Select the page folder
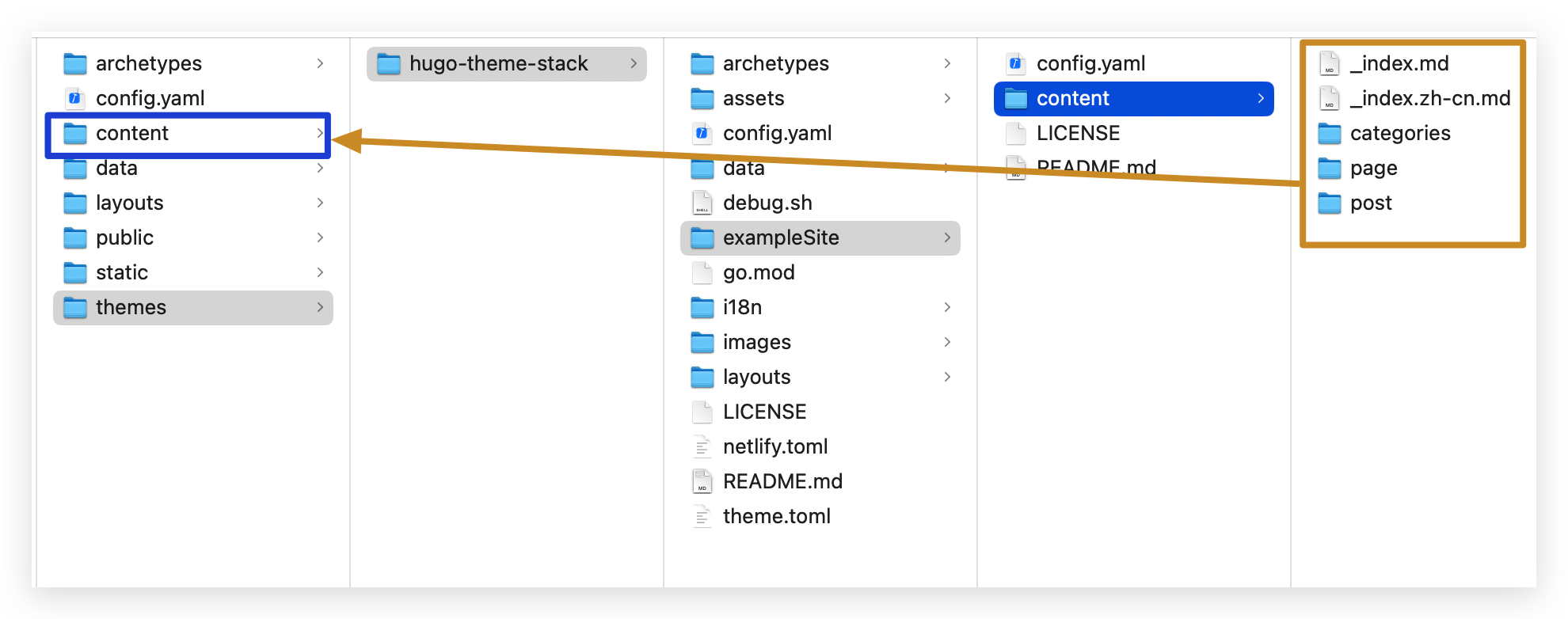1568x619 pixels. [1373, 168]
